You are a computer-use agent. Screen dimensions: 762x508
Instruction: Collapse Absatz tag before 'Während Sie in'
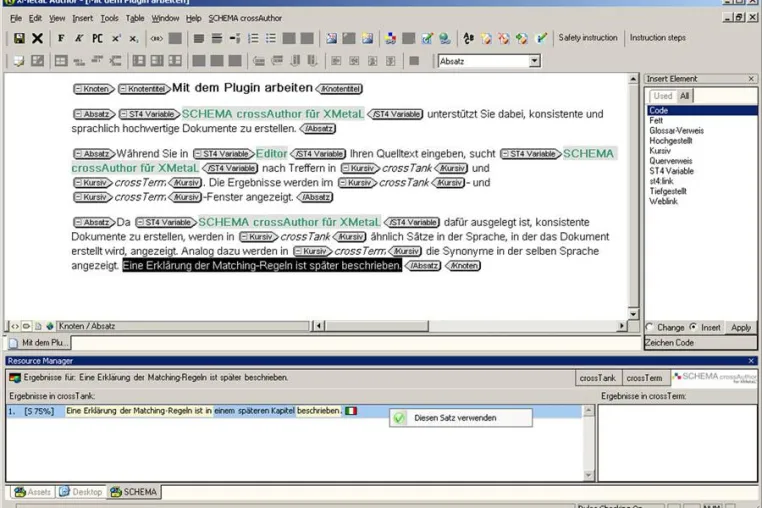tap(78, 154)
